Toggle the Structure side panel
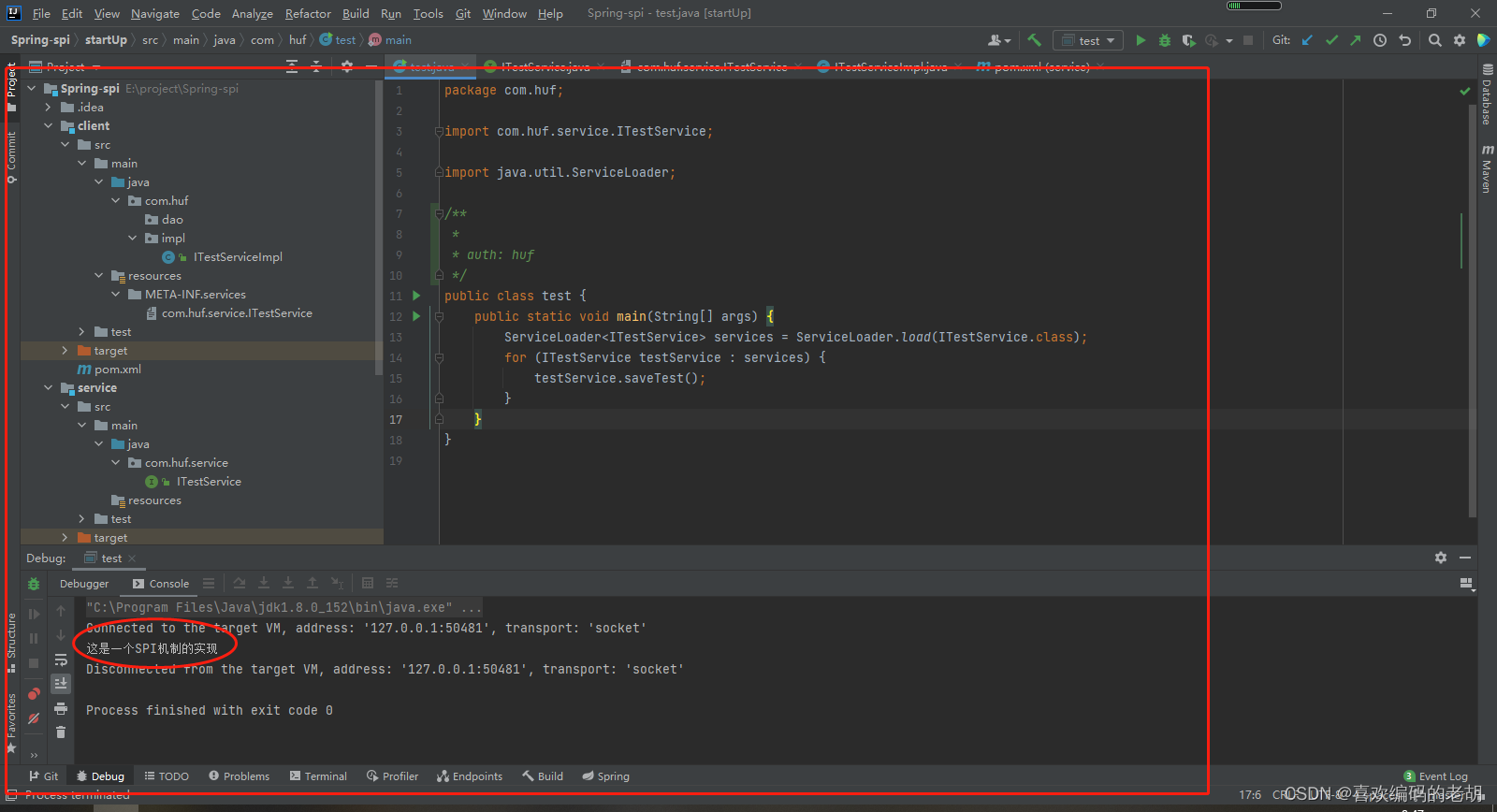1497x812 pixels. pyautogui.click(x=11, y=643)
